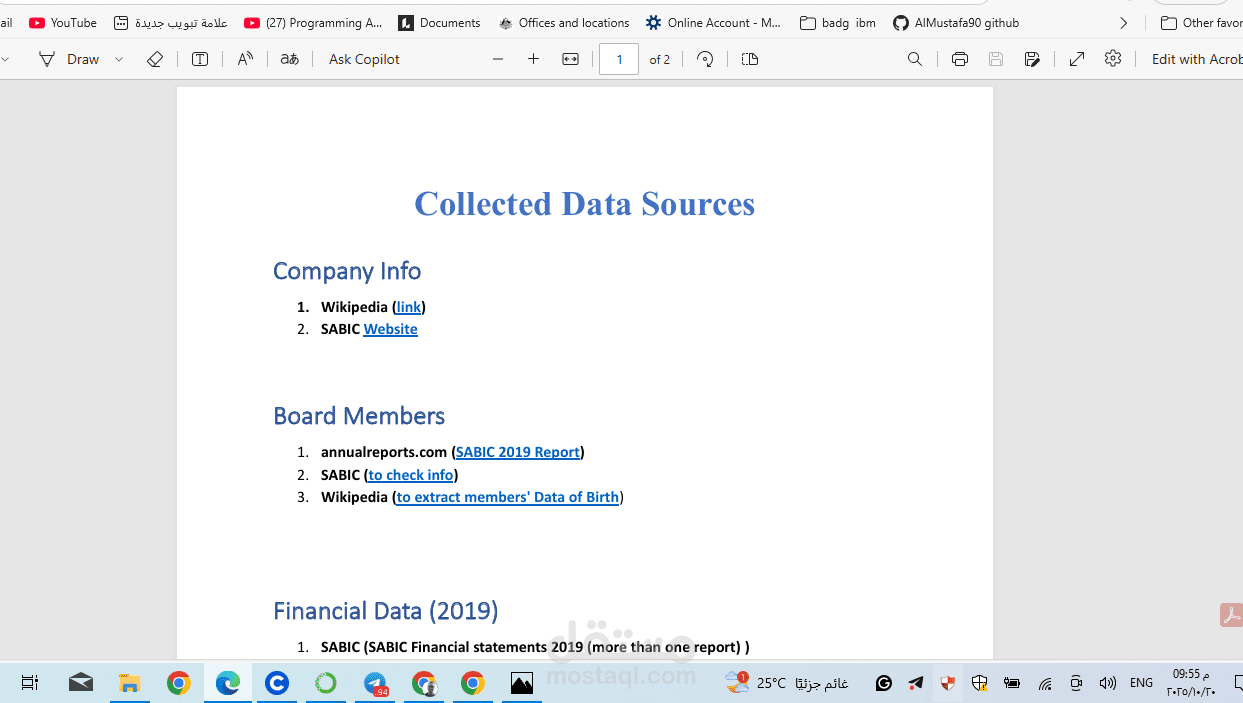
Task: Click the 'of 2' page count text
Action: (x=660, y=59)
